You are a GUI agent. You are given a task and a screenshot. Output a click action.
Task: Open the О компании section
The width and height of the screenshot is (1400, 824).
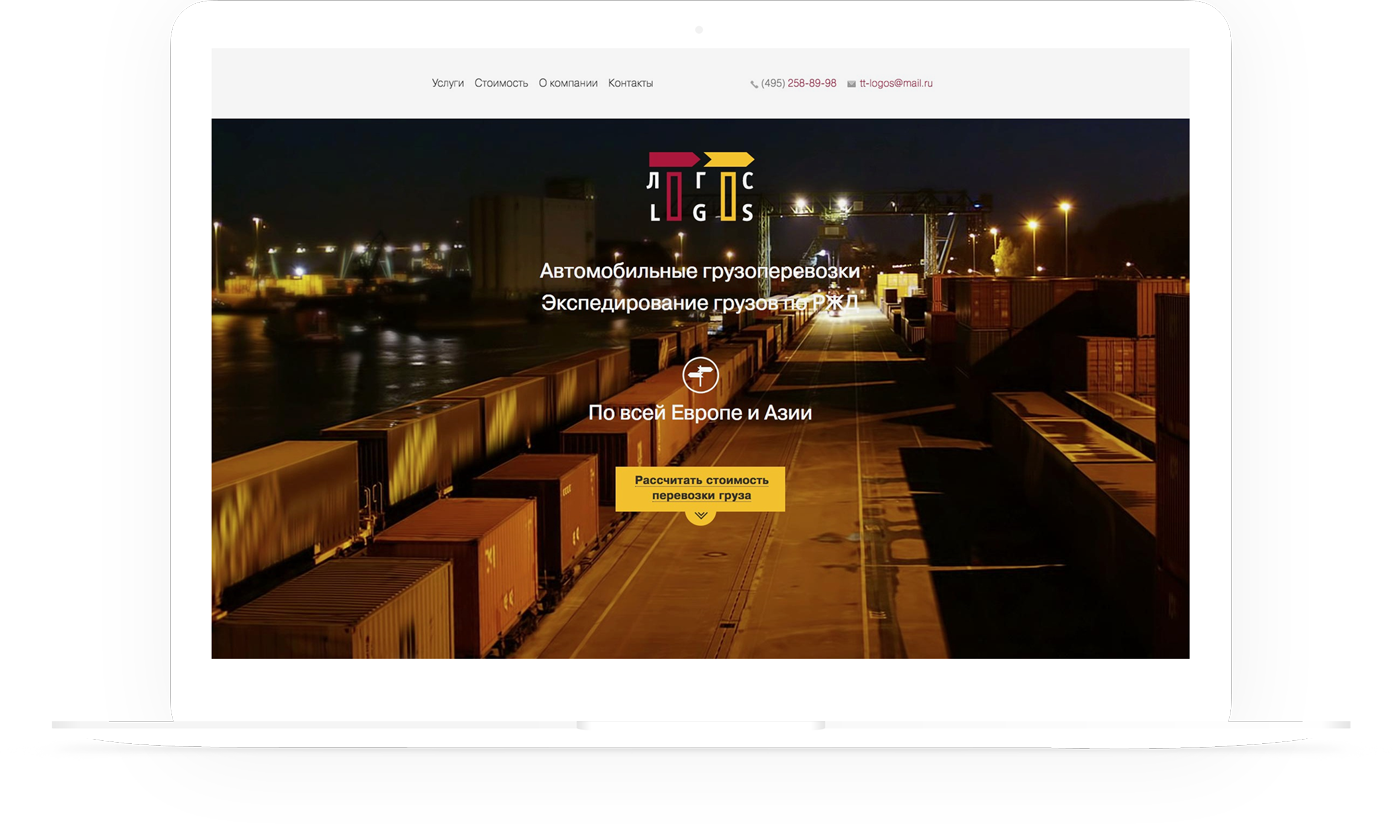[x=568, y=84]
